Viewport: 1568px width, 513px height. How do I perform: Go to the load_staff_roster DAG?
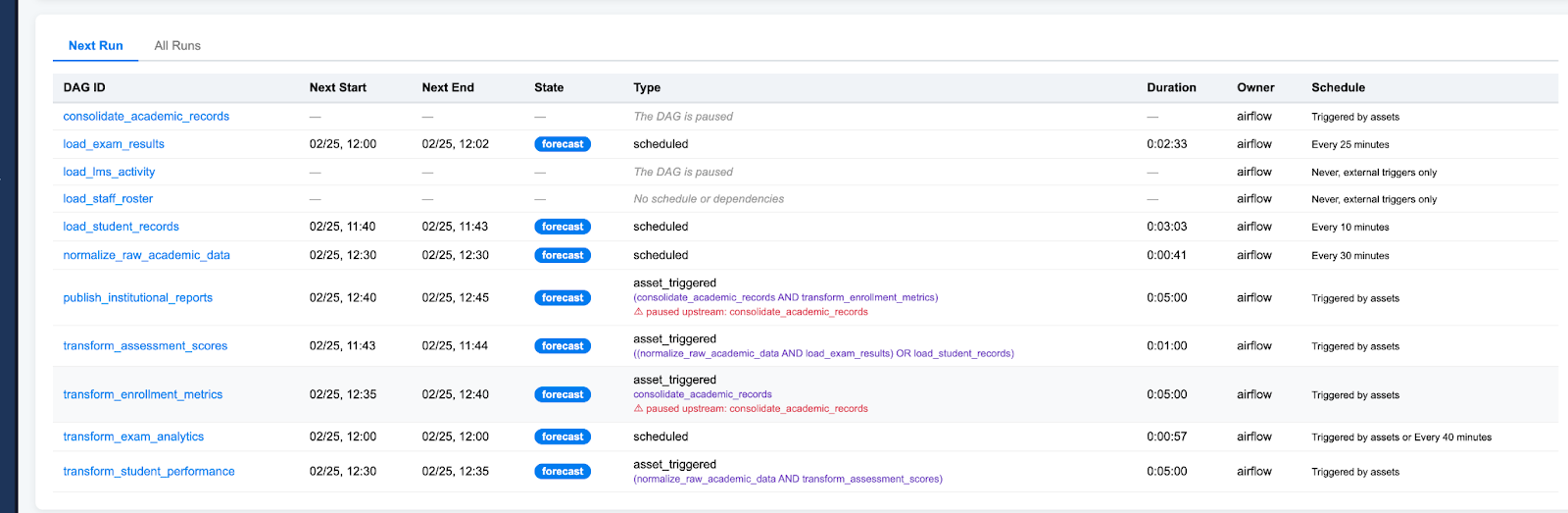[108, 198]
